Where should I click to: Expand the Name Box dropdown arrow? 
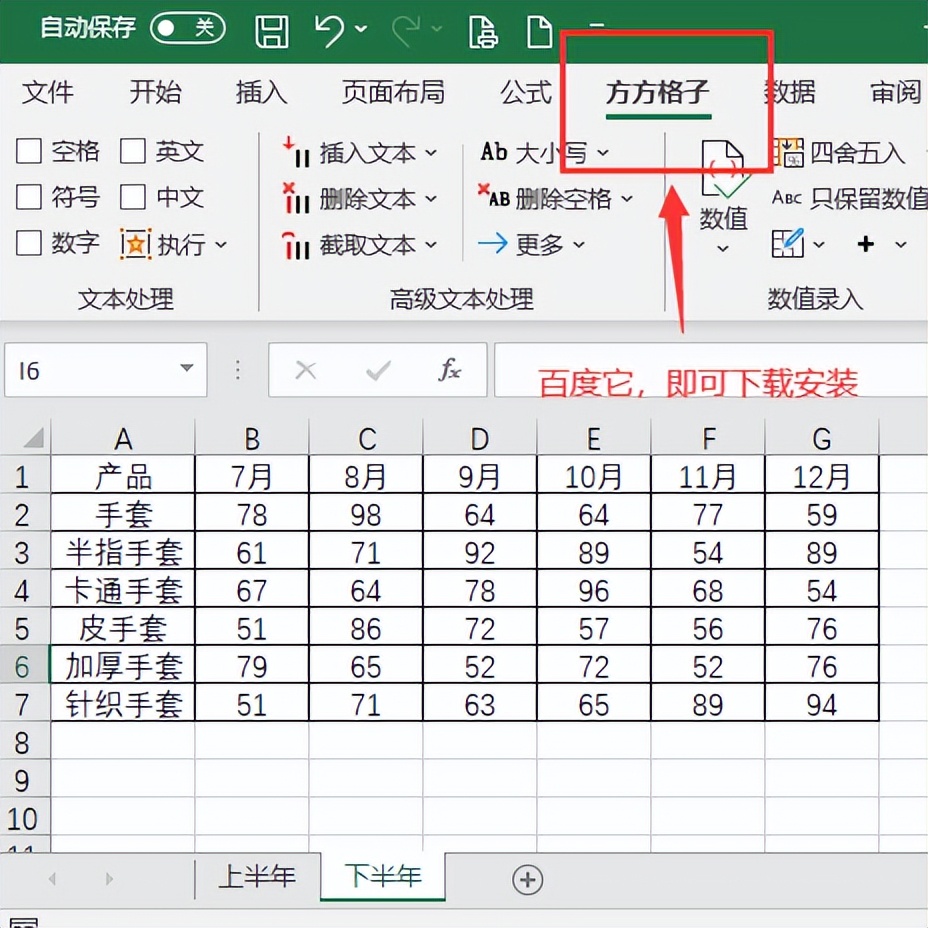(187, 369)
